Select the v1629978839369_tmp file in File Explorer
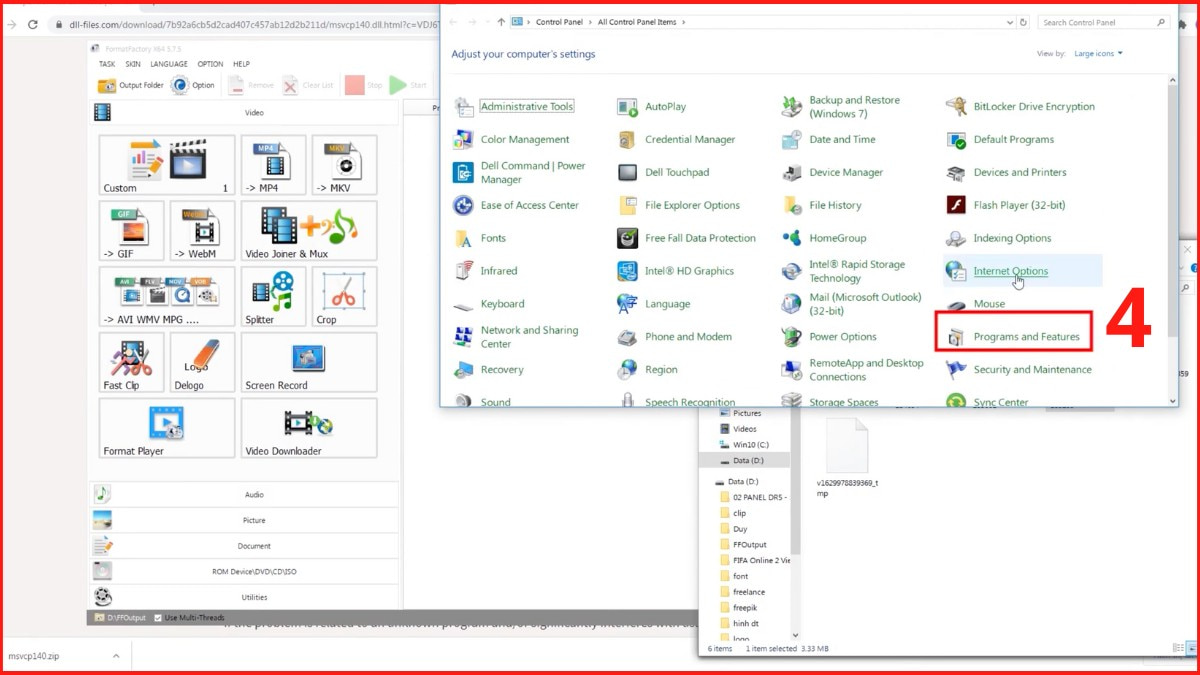The width and height of the screenshot is (1200, 675). coord(847,459)
